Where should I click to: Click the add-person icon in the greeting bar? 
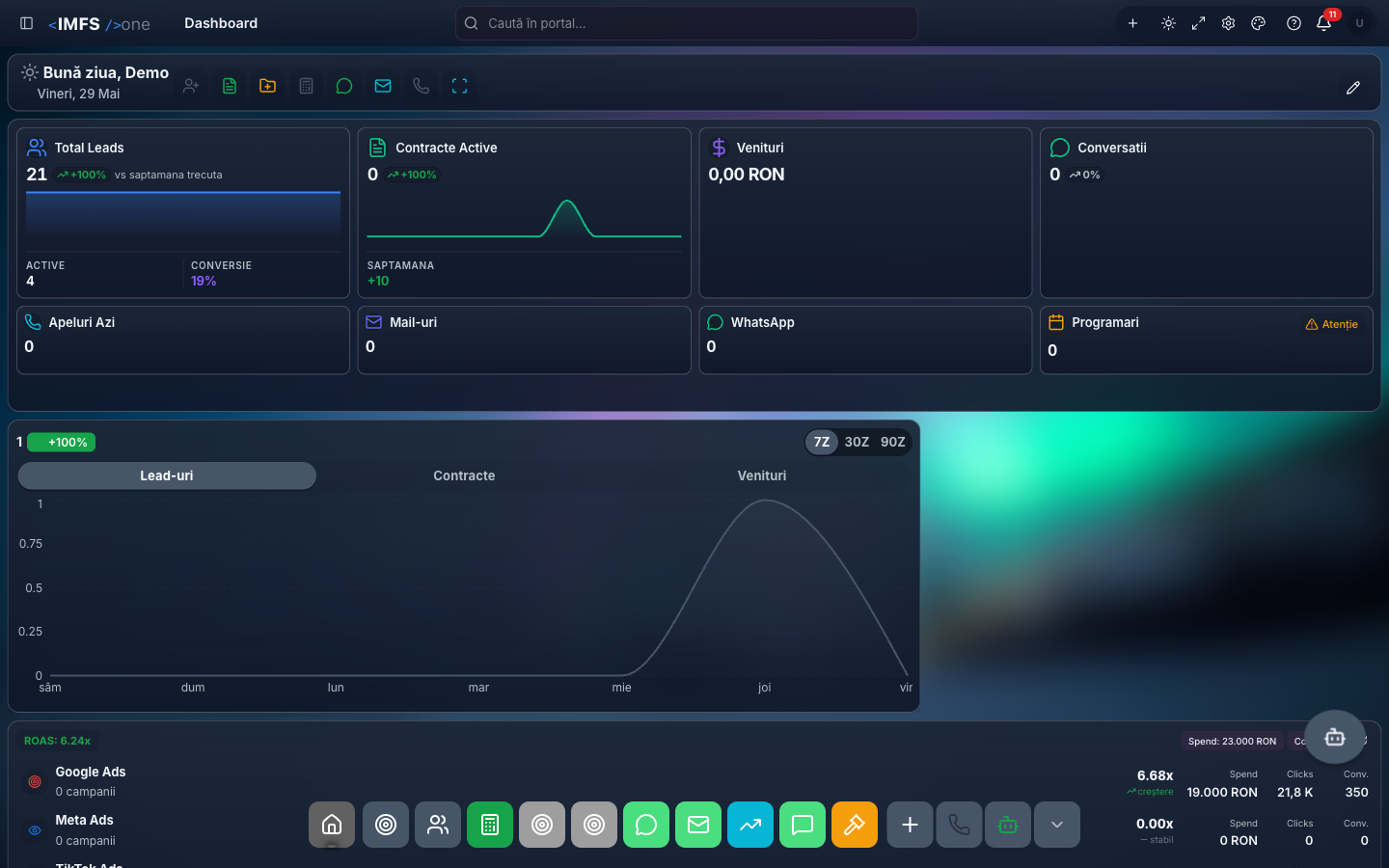pos(191,86)
